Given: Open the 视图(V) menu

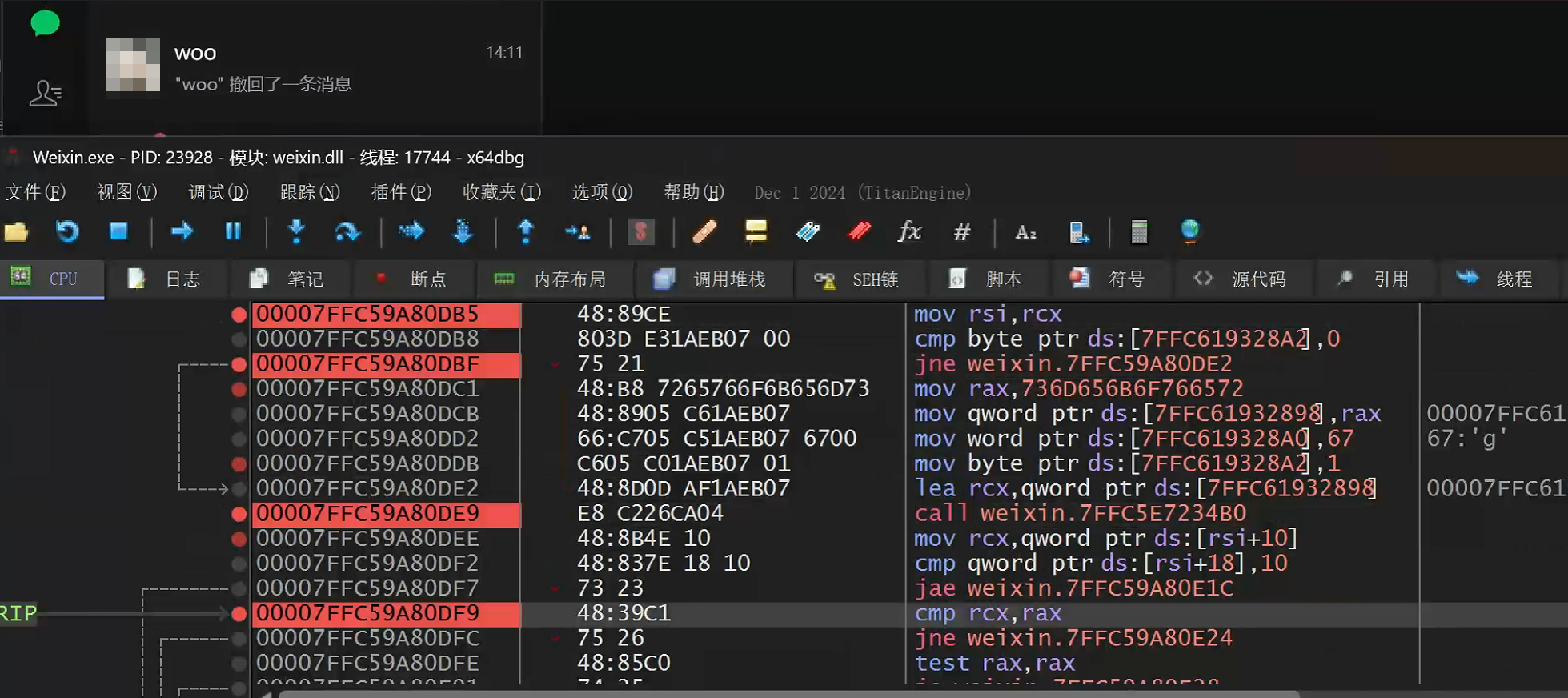Looking at the screenshot, I should pyautogui.click(x=126, y=192).
